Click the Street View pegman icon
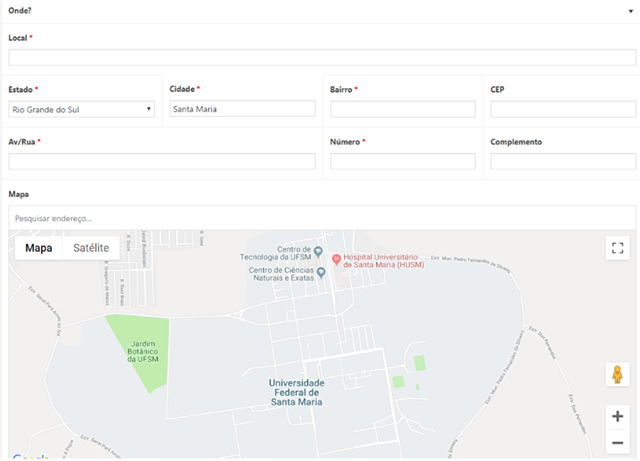Image resolution: width=640 pixels, height=461 pixels. (617, 375)
